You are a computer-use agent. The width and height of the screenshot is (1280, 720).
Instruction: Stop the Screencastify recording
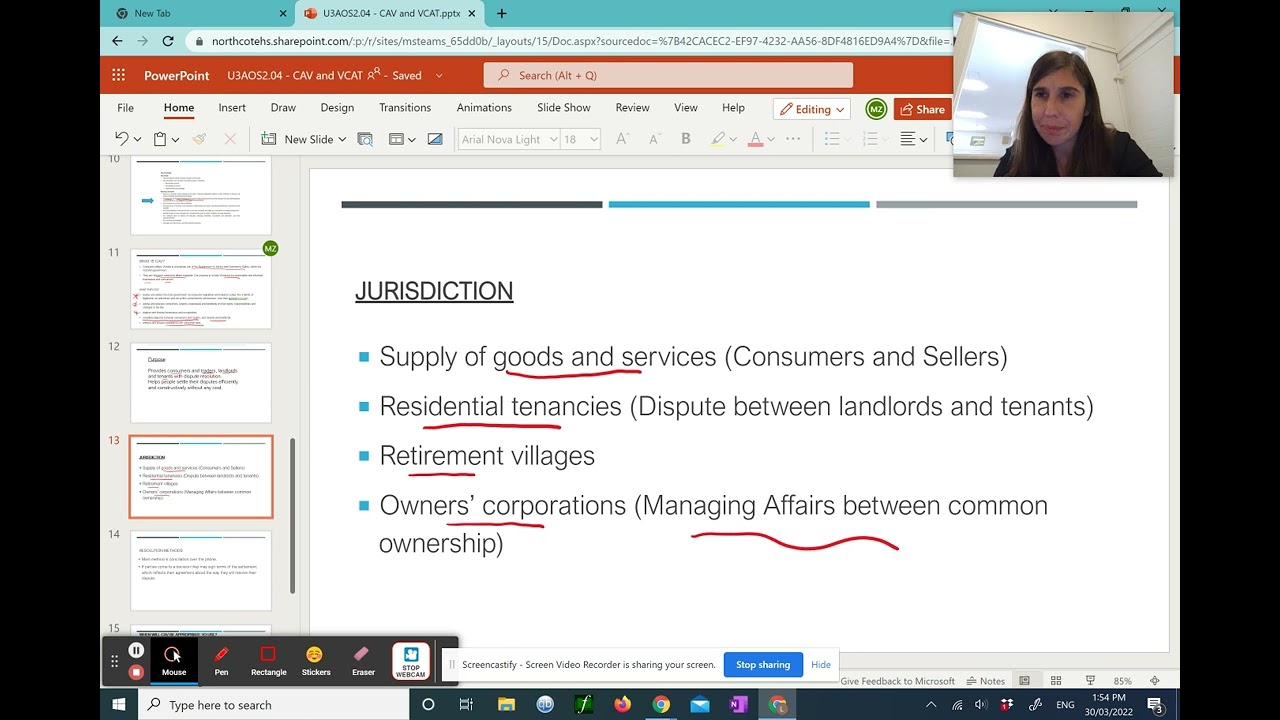point(136,672)
